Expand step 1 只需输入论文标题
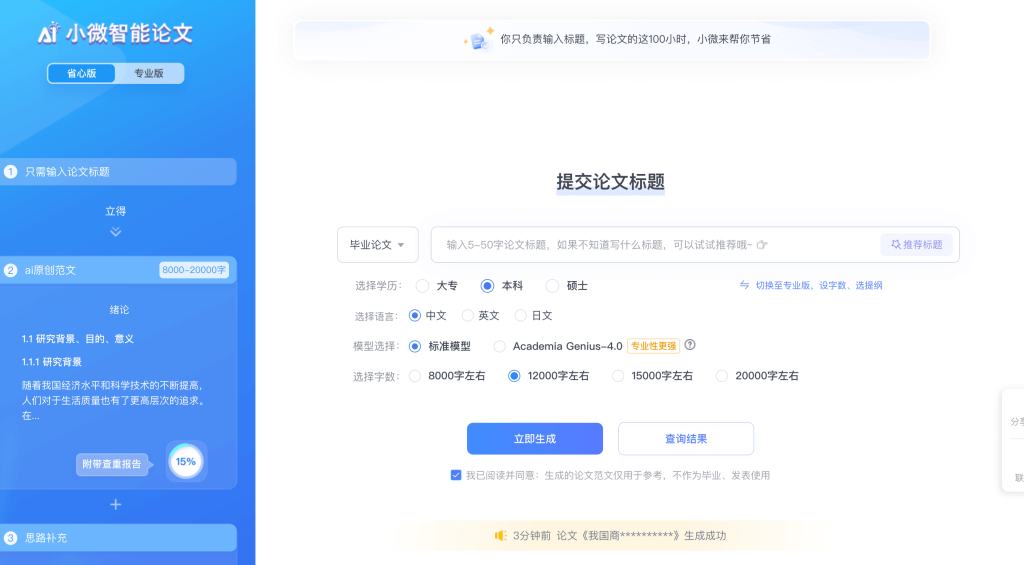1024x565 pixels. [x=118, y=172]
